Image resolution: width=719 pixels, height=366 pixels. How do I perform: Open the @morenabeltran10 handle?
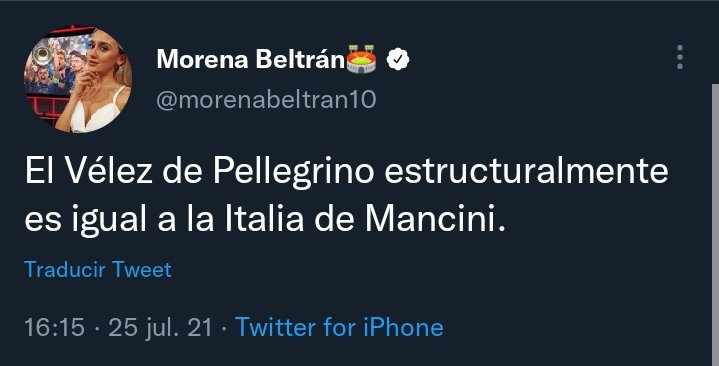tap(266, 100)
